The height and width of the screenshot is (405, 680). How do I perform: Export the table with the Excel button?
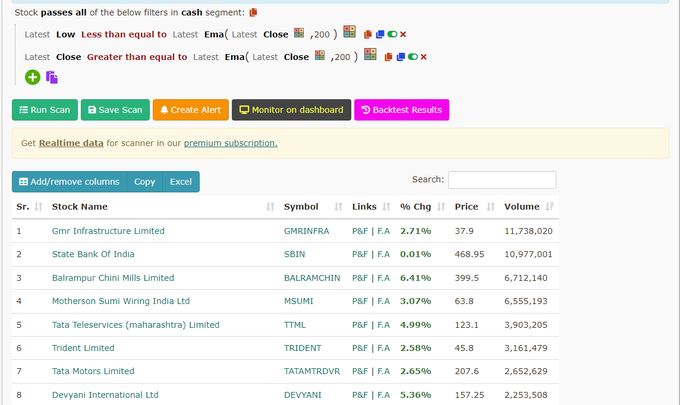[181, 182]
